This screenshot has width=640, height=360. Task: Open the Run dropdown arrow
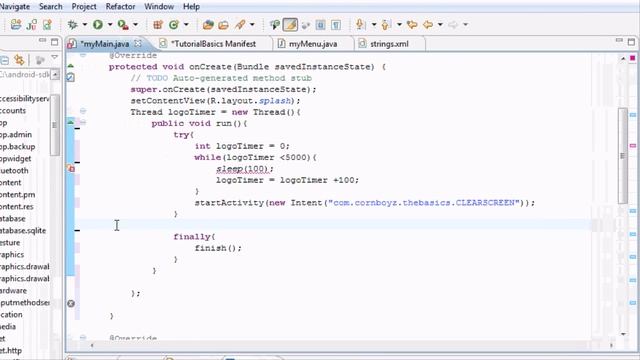point(110,25)
